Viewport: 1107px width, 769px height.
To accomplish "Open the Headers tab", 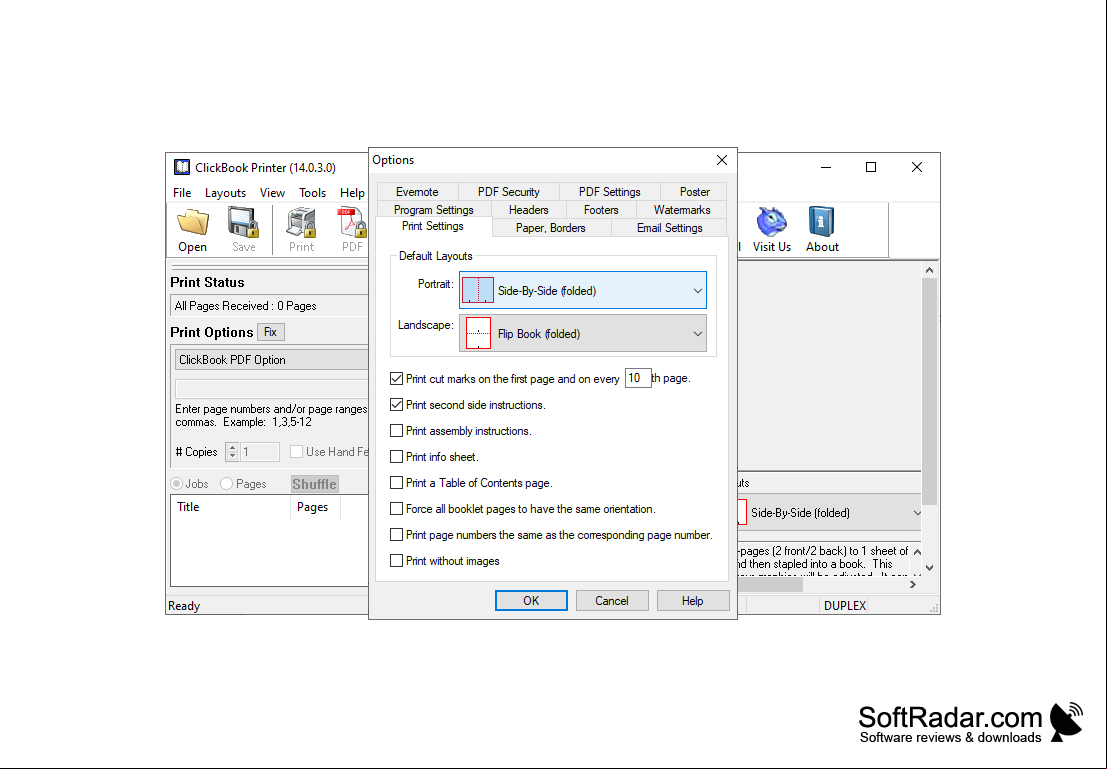I will tap(528, 210).
